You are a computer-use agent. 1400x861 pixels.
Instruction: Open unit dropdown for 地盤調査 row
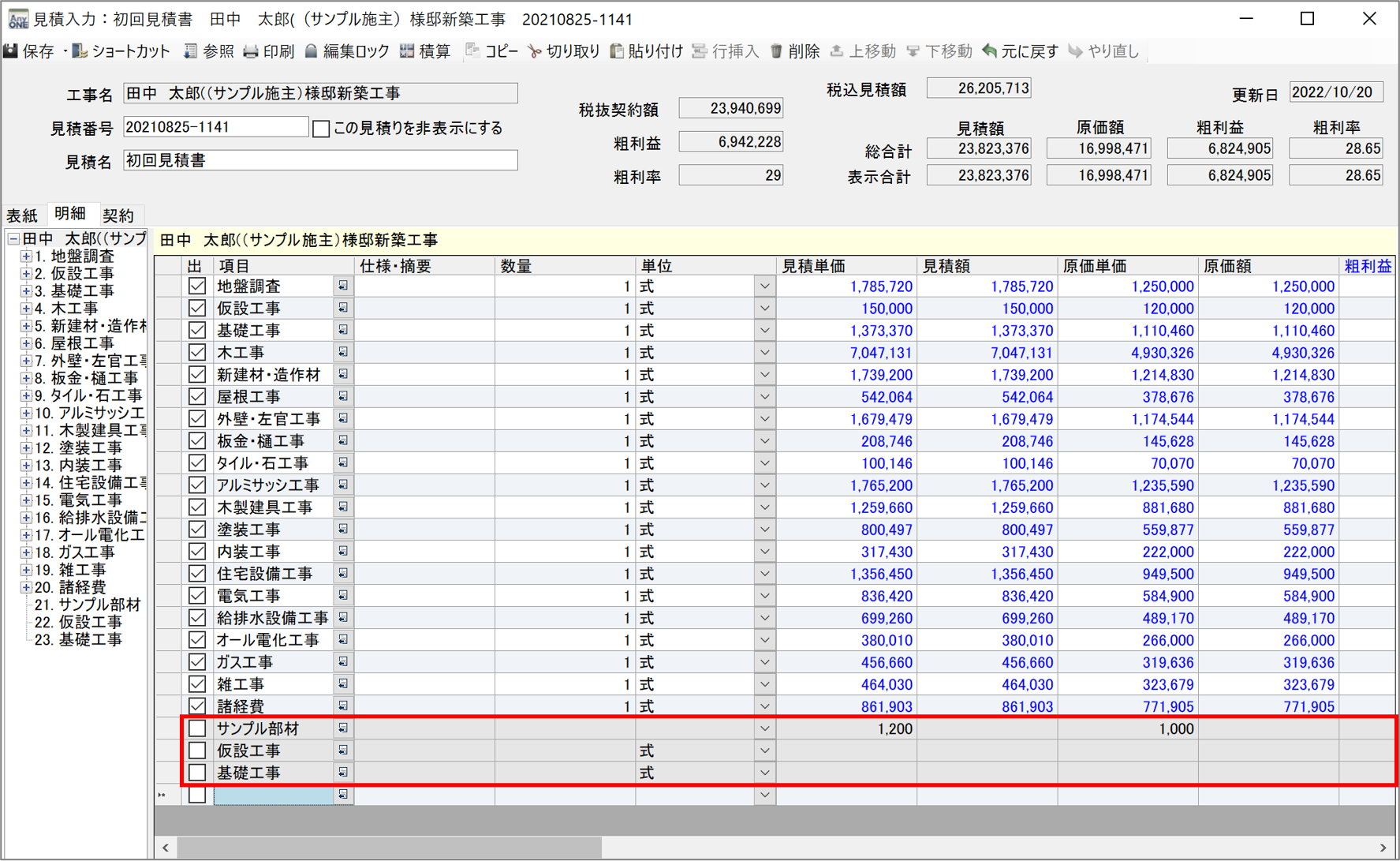click(x=763, y=286)
